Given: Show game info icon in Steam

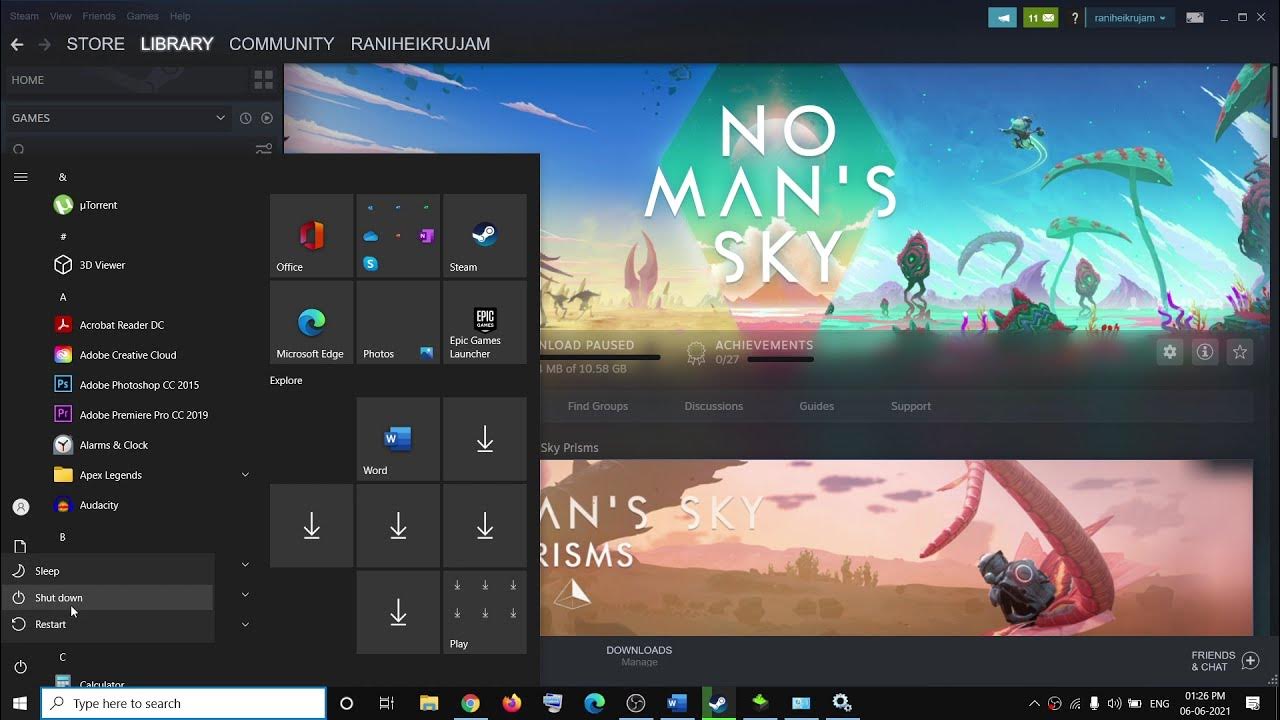Looking at the screenshot, I should click(1205, 352).
